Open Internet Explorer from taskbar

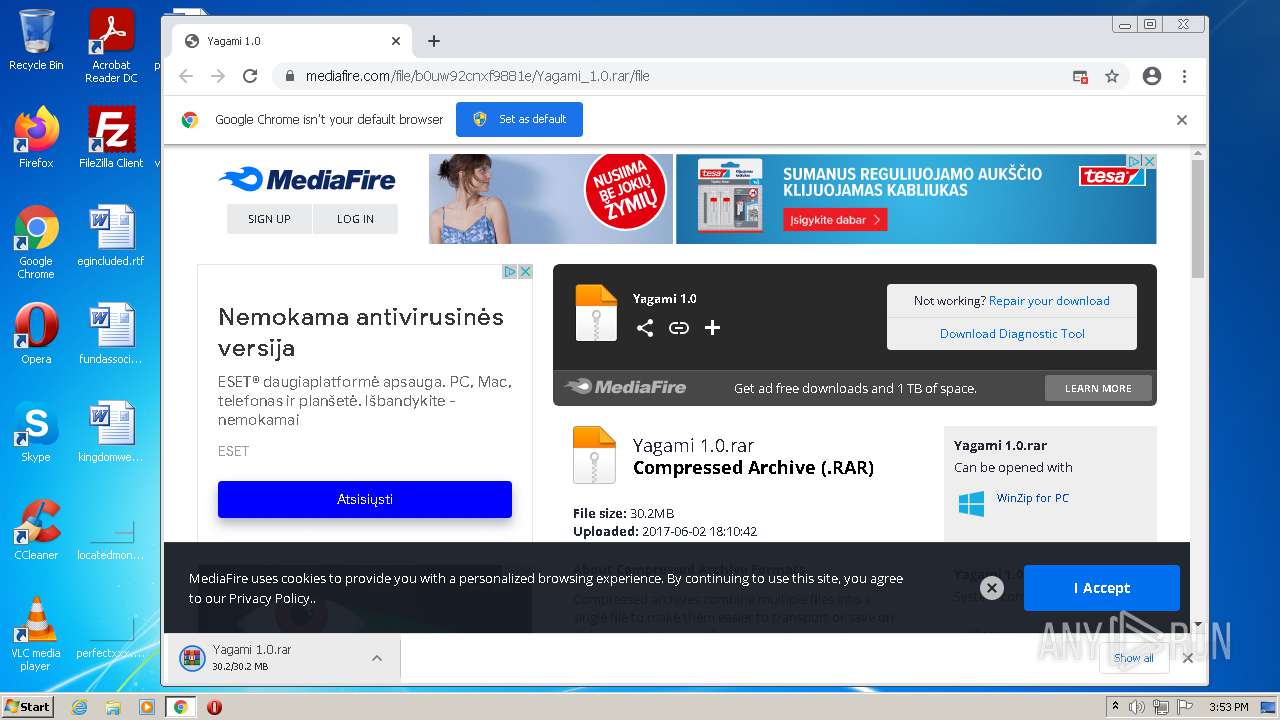[x=79, y=707]
